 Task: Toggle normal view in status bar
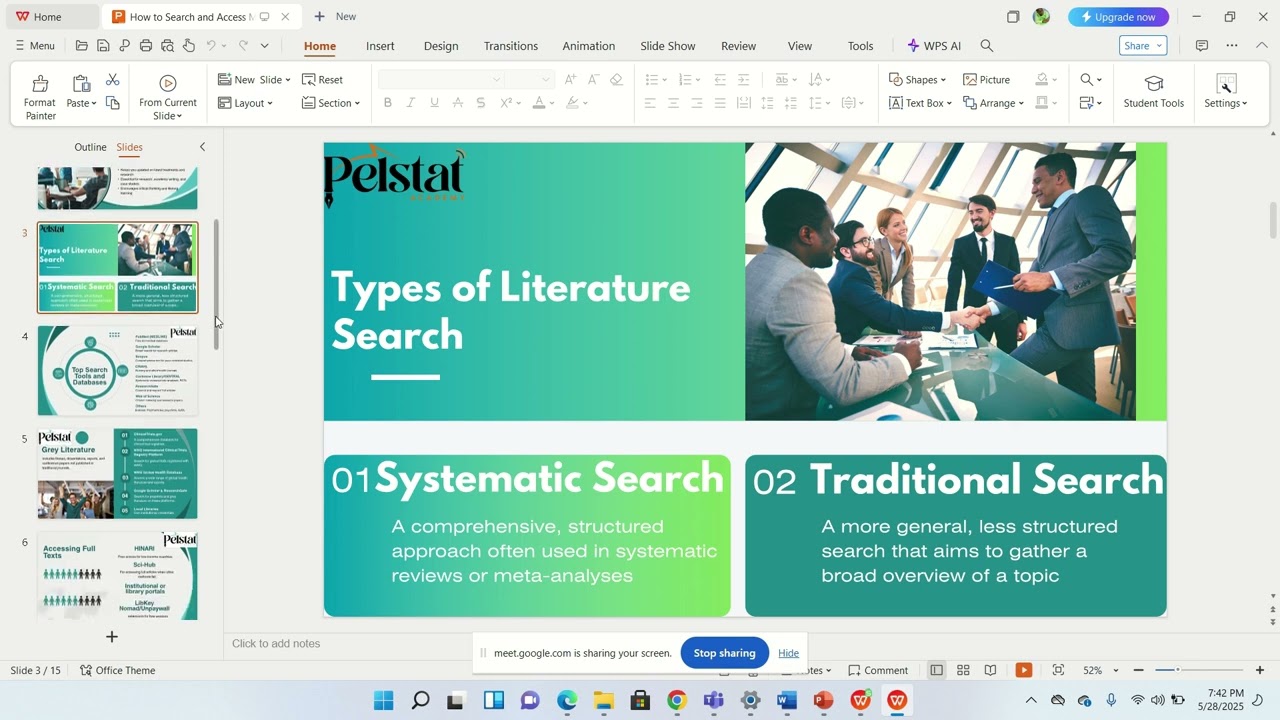coord(936,670)
